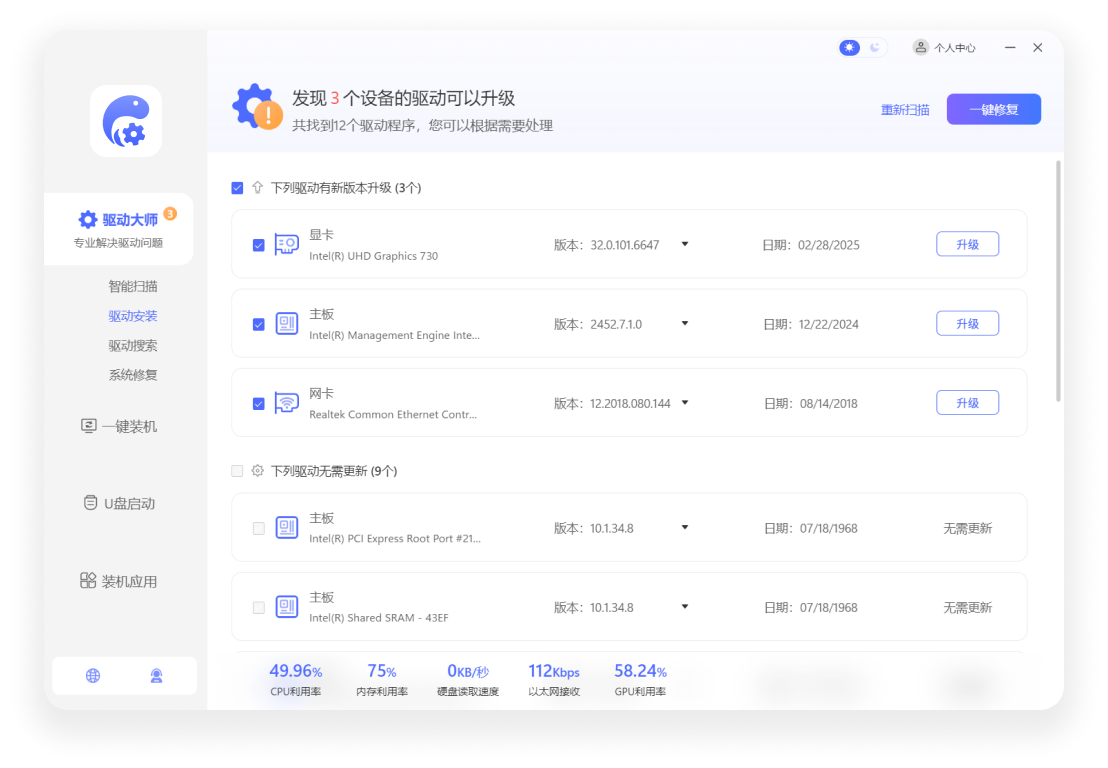Select 智能扫描 in the sidebar
This screenshot has height=768, width=1108.
tap(133, 286)
